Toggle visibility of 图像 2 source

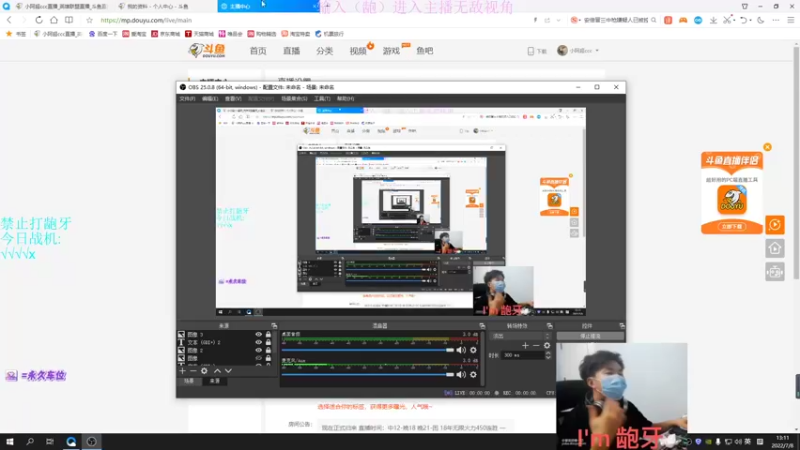coord(258,350)
